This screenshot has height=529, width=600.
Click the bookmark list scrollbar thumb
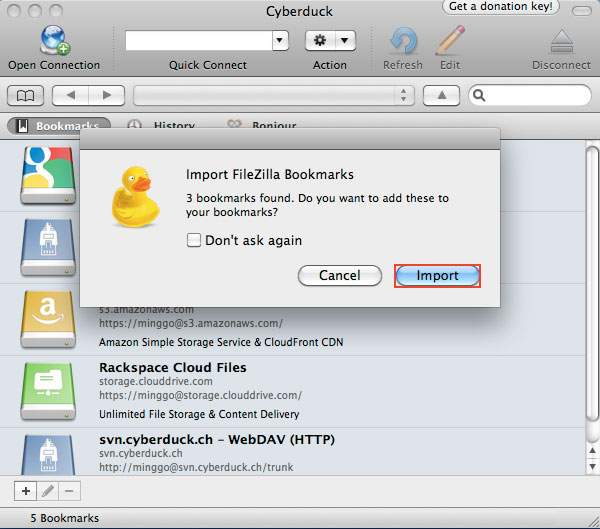592,284
